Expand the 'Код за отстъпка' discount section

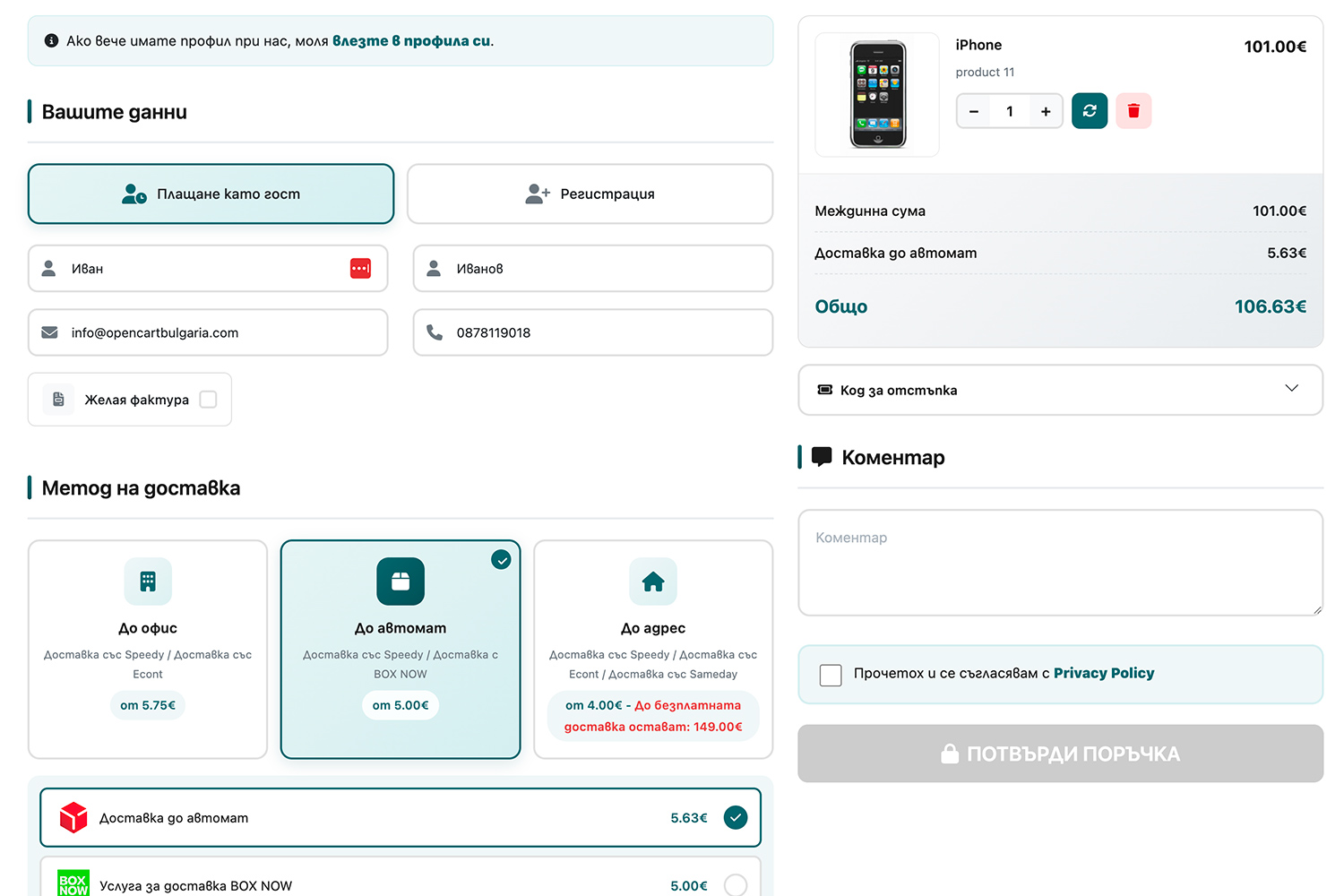pyautogui.click(x=1060, y=390)
